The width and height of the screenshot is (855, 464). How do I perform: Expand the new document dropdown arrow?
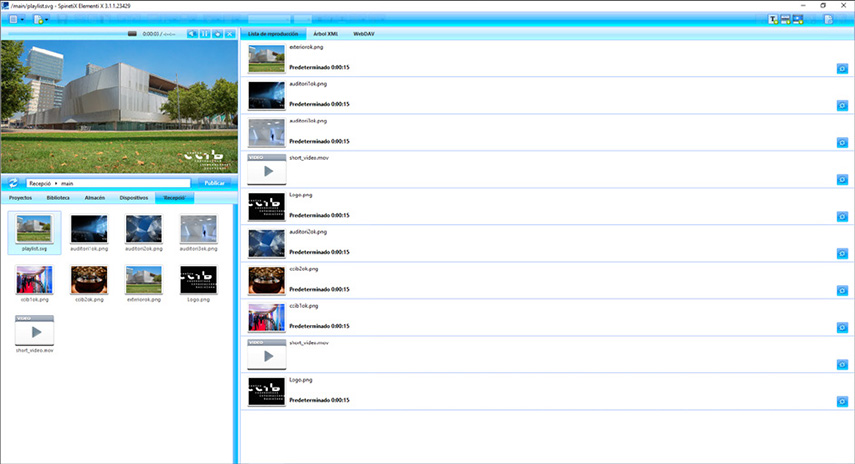(46, 20)
